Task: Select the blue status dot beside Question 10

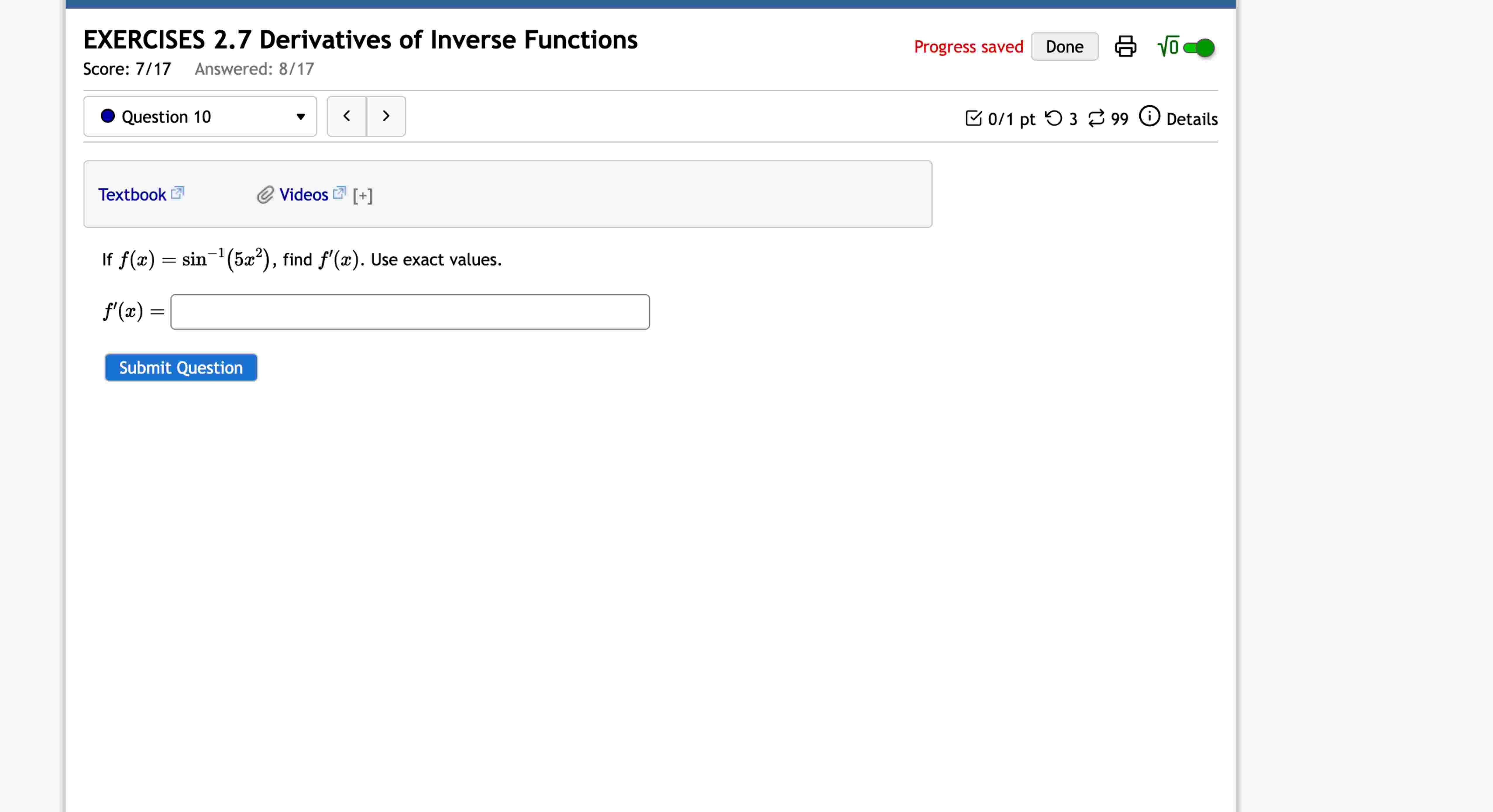Action: tap(109, 116)
